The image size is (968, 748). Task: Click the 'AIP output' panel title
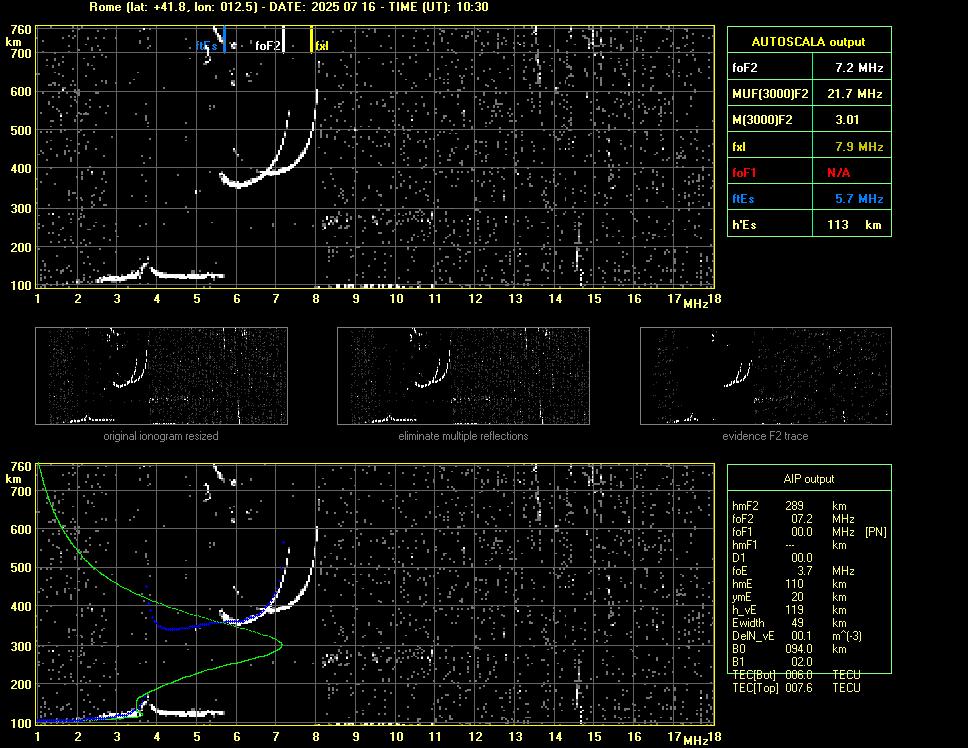pos(808,479)
